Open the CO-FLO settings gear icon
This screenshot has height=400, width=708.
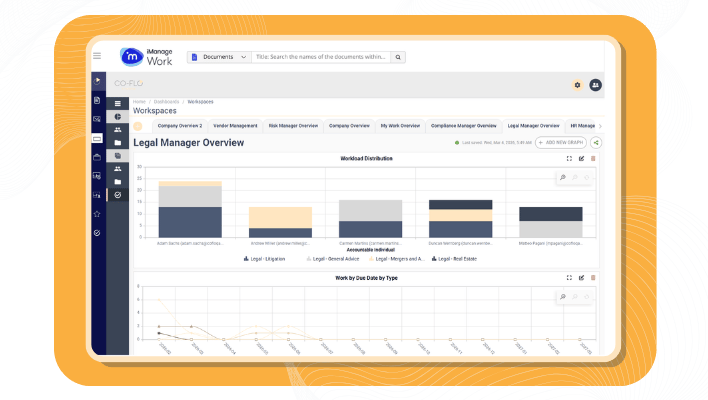pyautogui.click(x=577, y=85)
